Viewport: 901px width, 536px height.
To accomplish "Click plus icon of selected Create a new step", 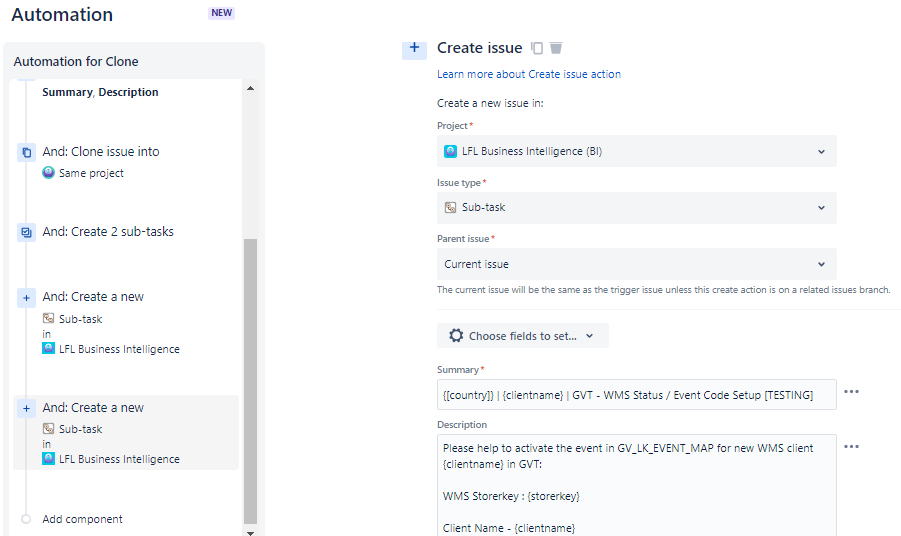I will pos(26,408).
